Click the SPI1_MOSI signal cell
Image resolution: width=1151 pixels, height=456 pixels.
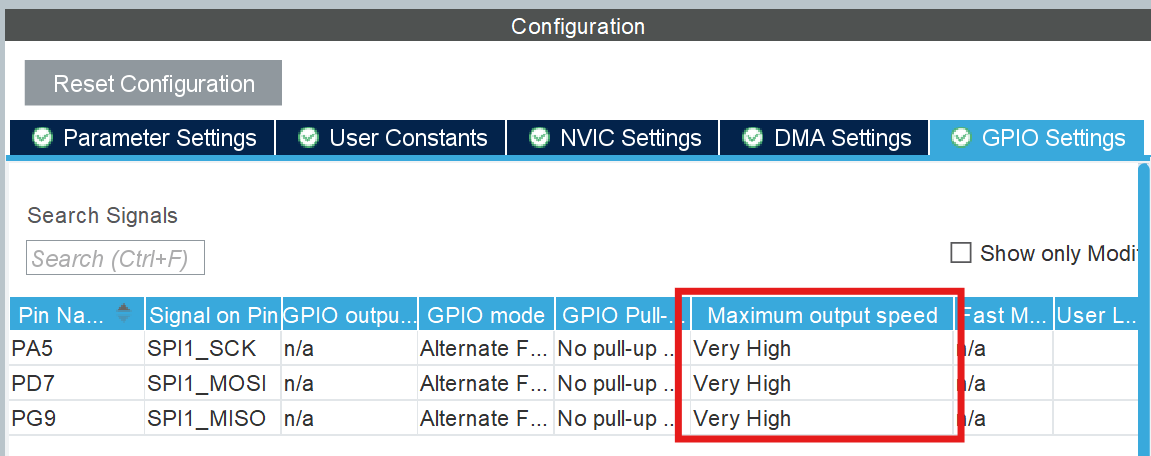213,383
